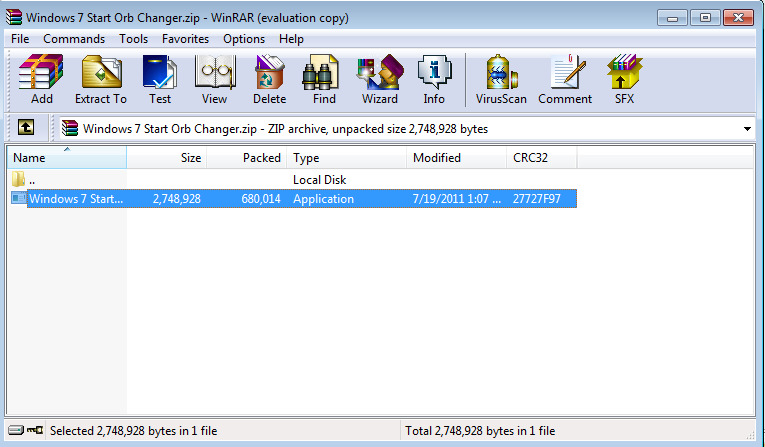Sort by Name column header
The width and height of the screenshot is (765, 447).
67,158
